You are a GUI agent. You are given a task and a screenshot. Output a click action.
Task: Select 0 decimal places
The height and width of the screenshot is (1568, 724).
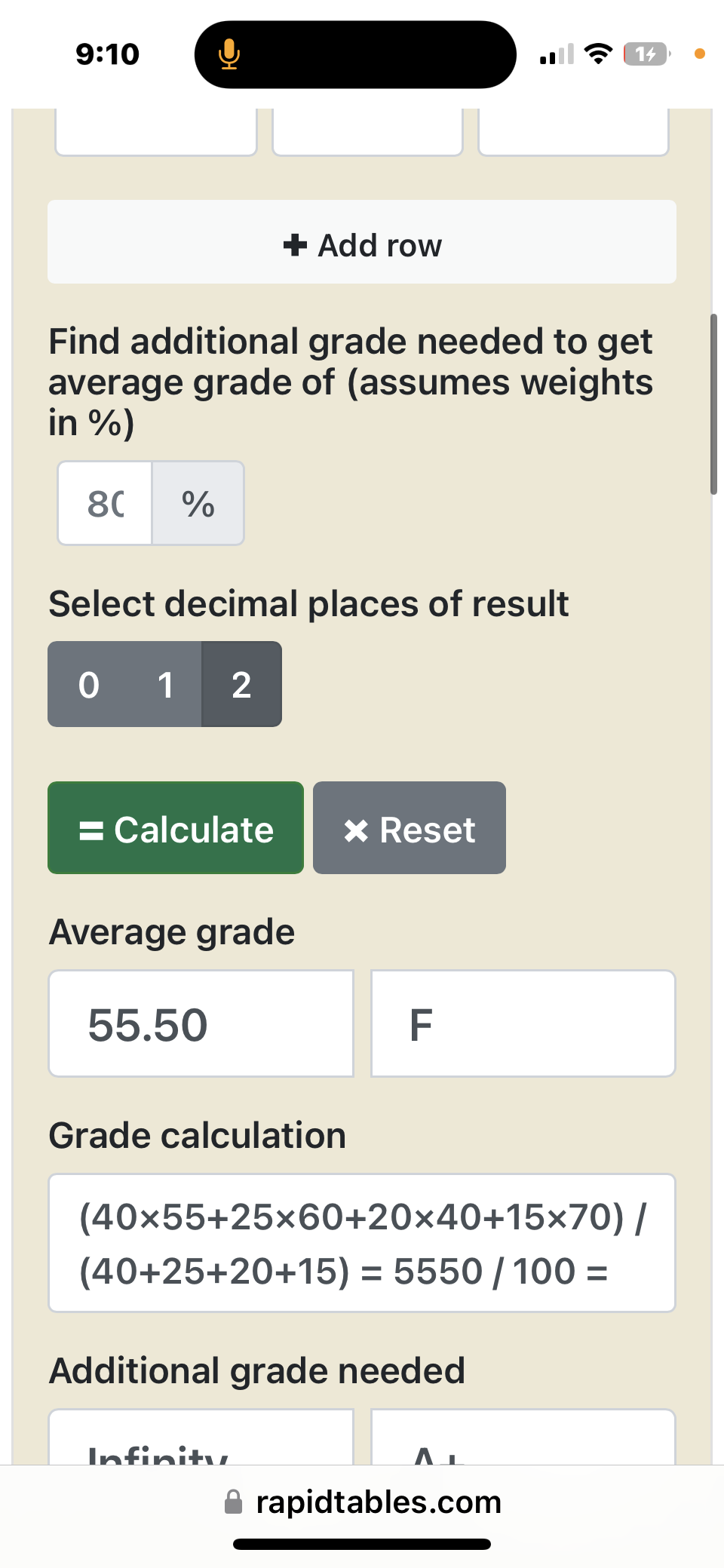pos(89,684)
